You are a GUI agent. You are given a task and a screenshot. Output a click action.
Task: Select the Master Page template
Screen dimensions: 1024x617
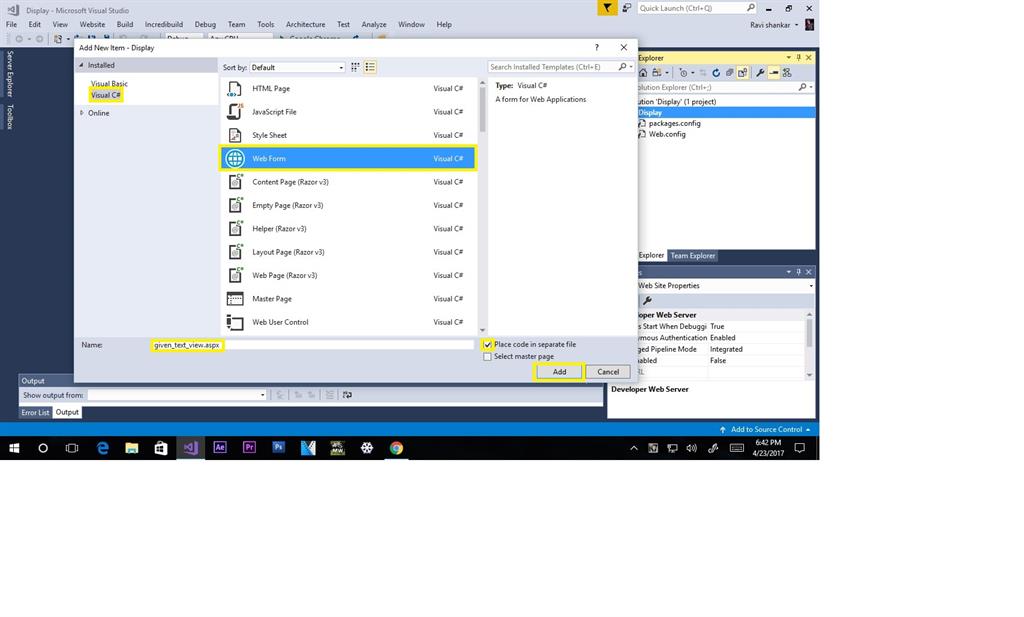(x=348, y=298)
